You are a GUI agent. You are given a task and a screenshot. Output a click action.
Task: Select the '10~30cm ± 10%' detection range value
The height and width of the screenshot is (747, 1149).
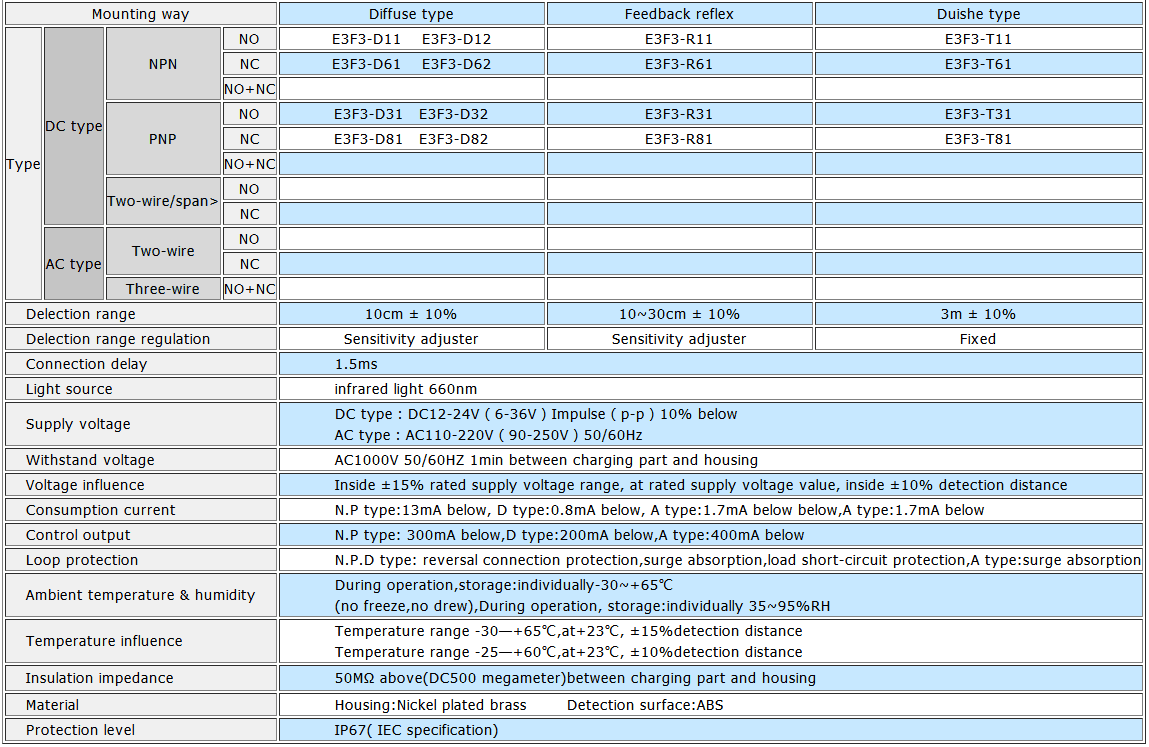click(679, 314)
